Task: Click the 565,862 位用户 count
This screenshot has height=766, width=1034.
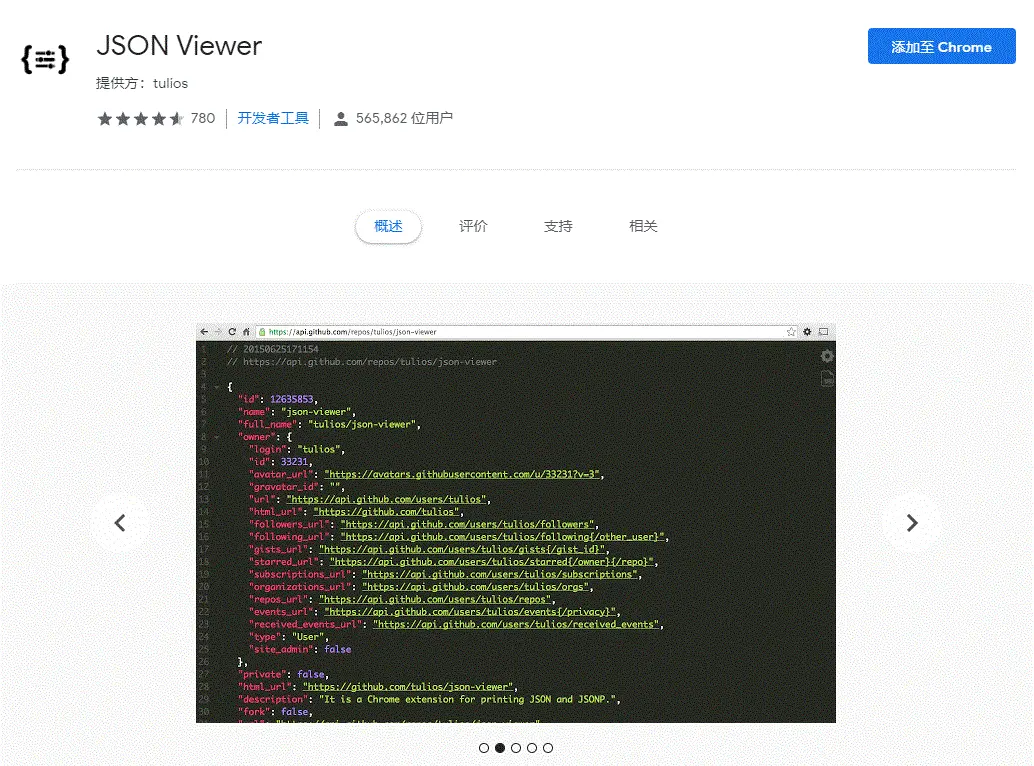Action: tap(404, 118)
